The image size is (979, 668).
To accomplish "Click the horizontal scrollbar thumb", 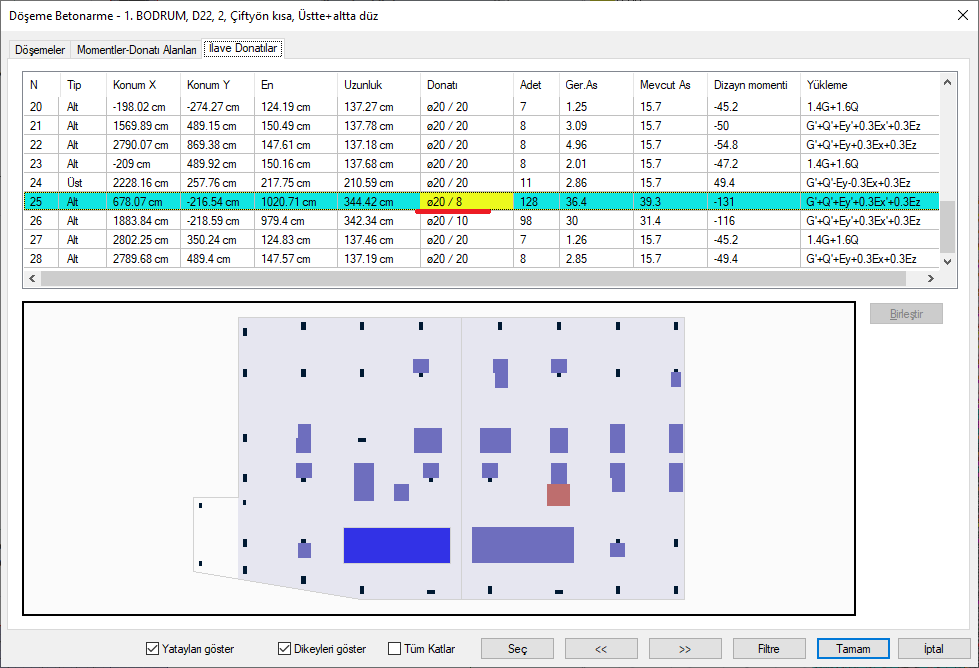I will coord(473,278).
